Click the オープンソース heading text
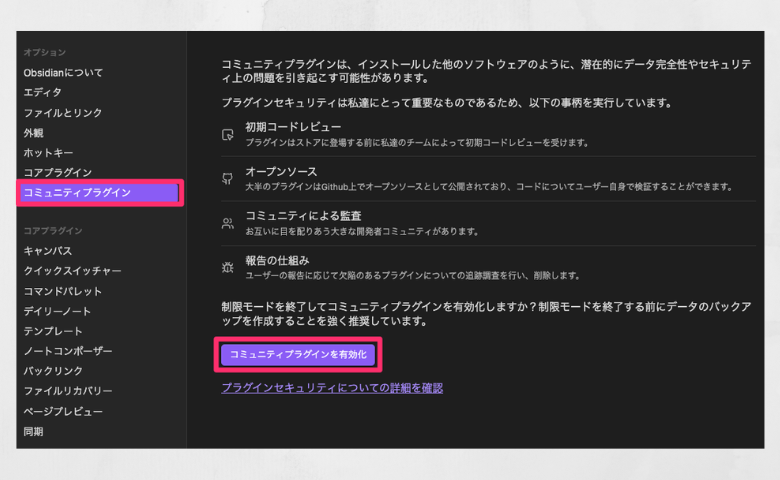This screenshot has height=480, width=780. click(281, 172)
